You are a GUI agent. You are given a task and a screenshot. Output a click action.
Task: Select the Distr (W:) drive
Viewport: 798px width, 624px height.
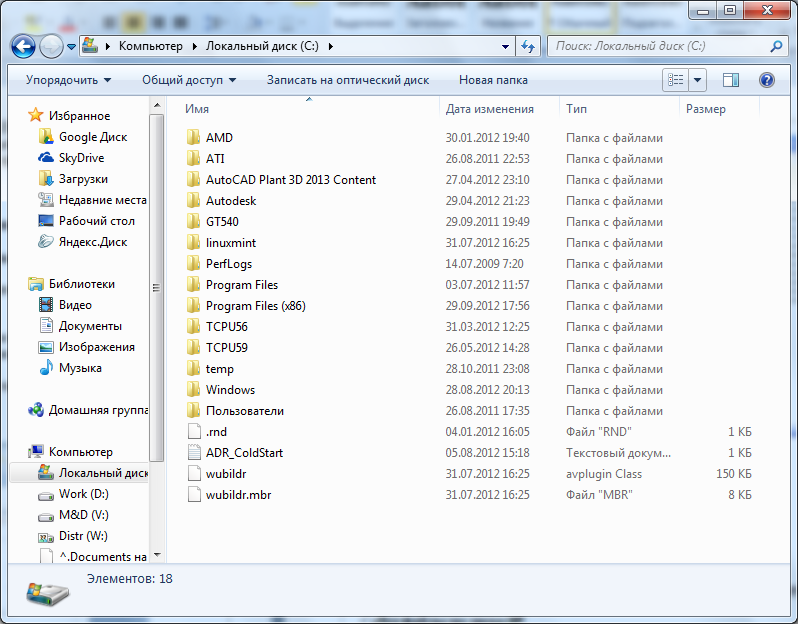click(73, 536)
